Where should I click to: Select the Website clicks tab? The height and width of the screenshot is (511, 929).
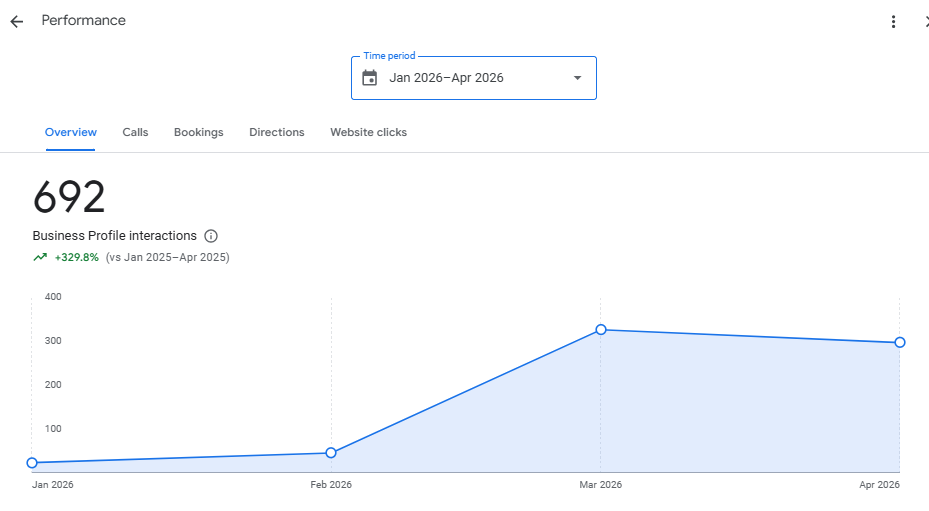[x=369, y=132]
